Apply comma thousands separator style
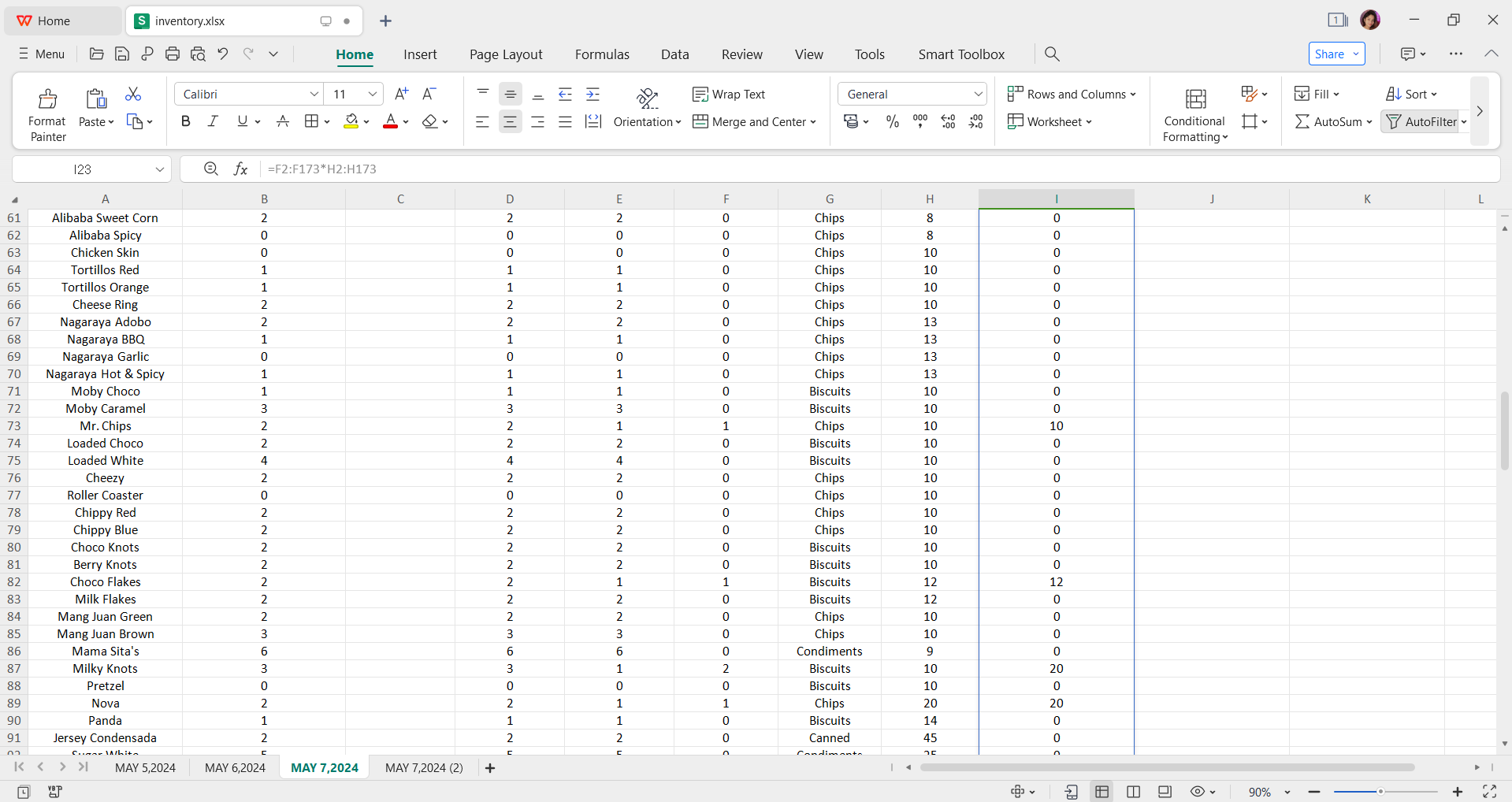The height and width of the screenshot is (802, 1512). point(920,121)
